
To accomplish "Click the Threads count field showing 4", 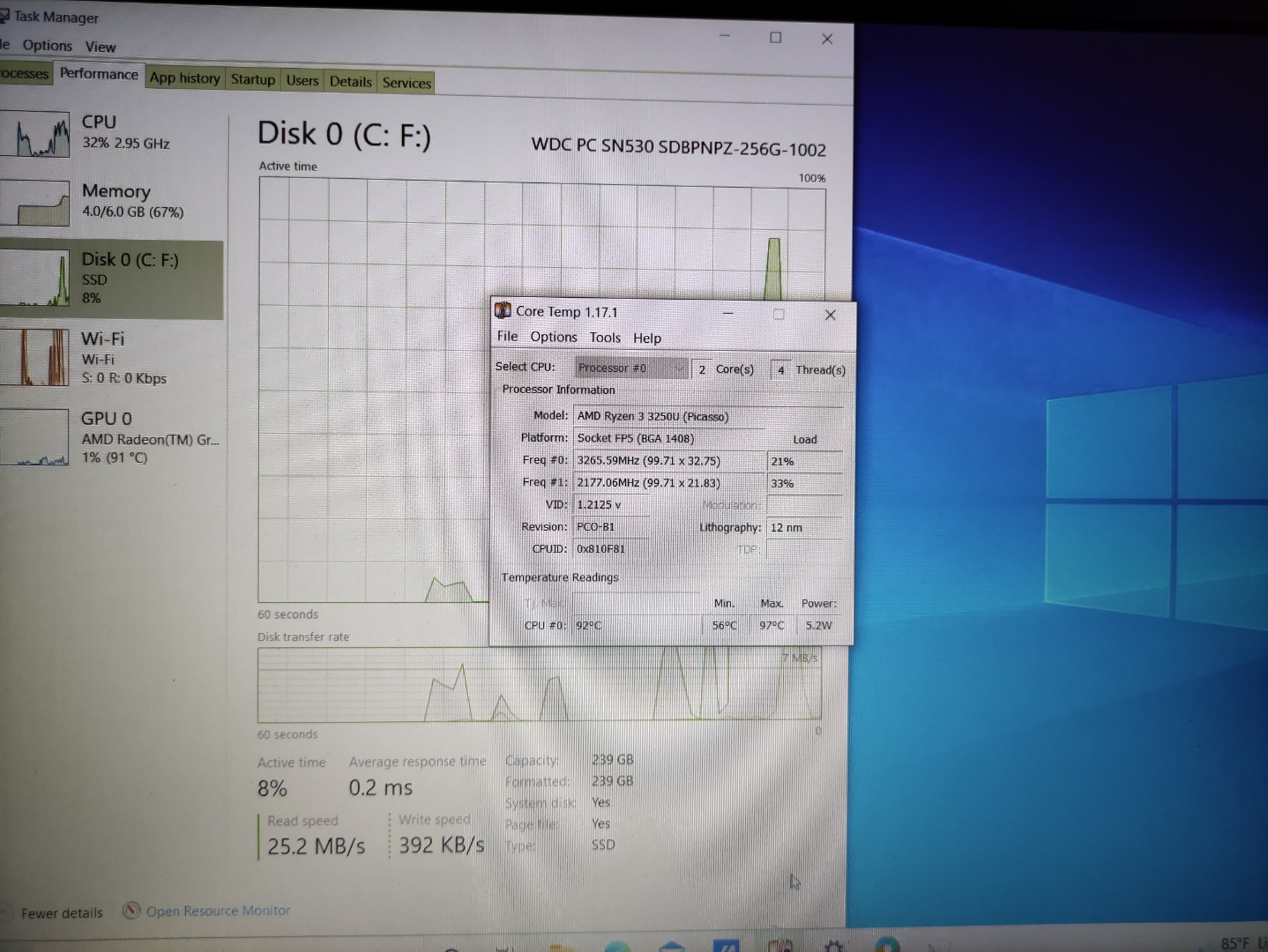I will coord(781,370).
